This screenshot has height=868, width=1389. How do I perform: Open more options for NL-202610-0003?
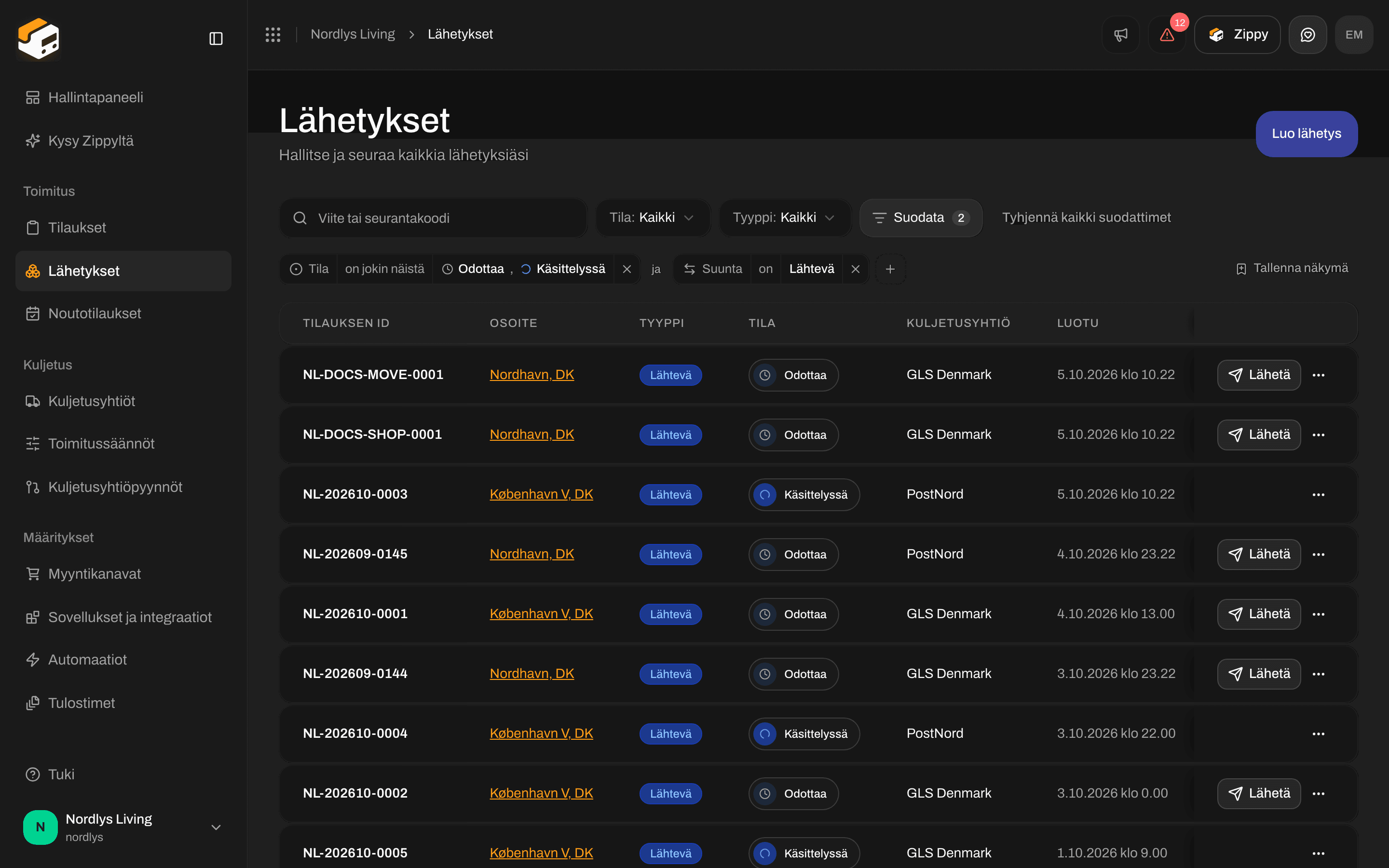[x=1319, y=494]
